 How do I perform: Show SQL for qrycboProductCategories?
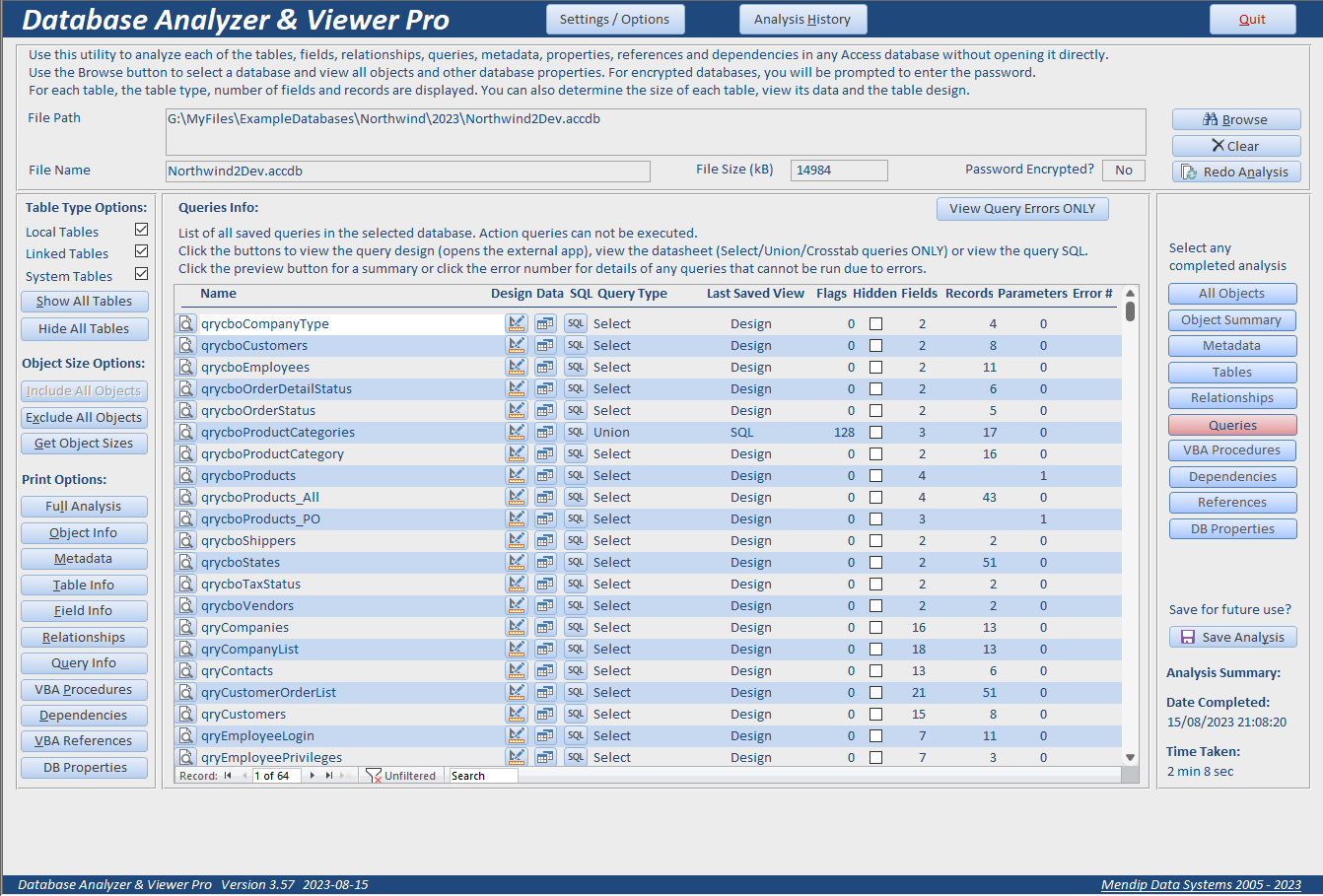[576, 432]
